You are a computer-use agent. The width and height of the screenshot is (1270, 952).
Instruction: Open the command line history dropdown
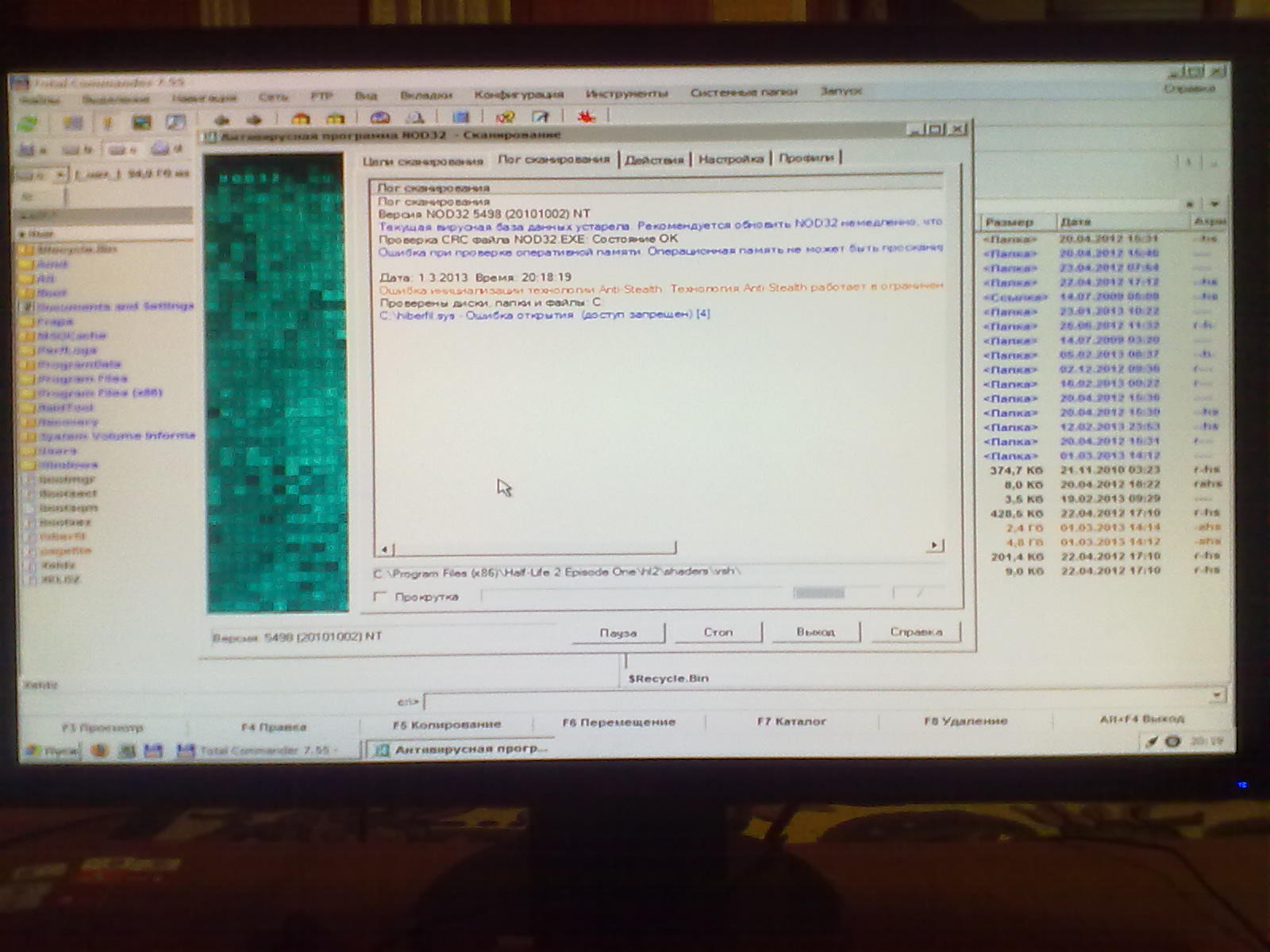tap(1215, 696)
